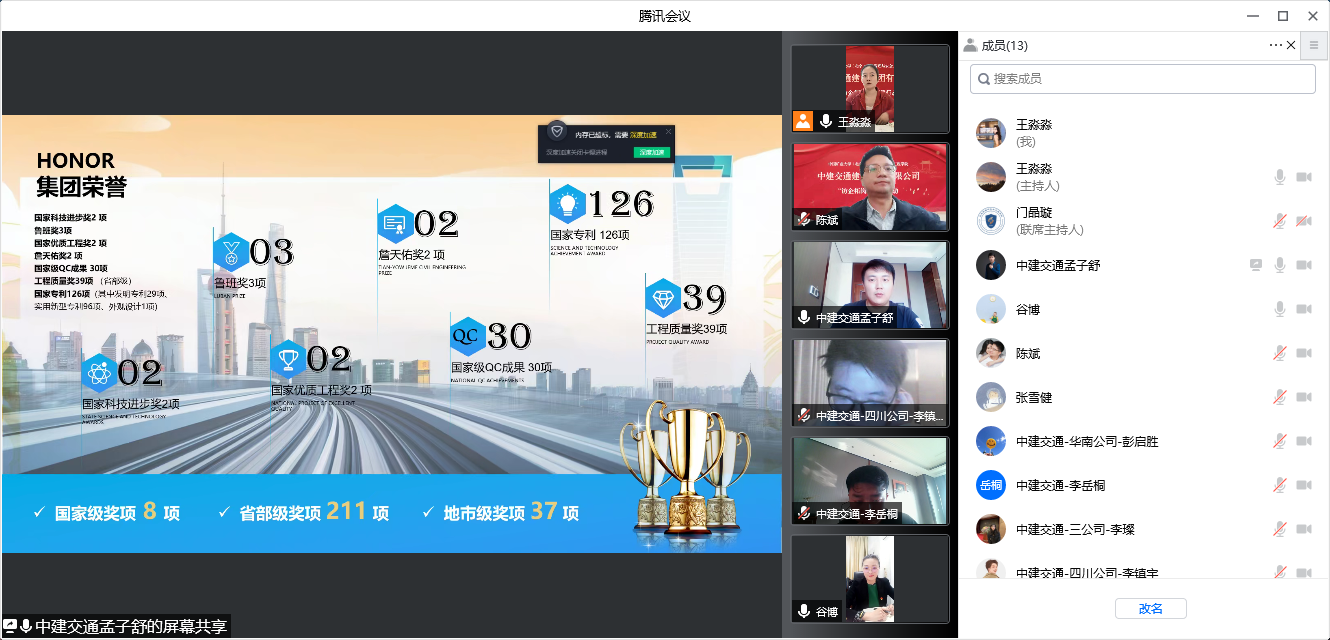Toggle disabled camera for 门晶璇
Image resolution: width=1330 pixels, height=640 pixels.
coord(1303,221)
